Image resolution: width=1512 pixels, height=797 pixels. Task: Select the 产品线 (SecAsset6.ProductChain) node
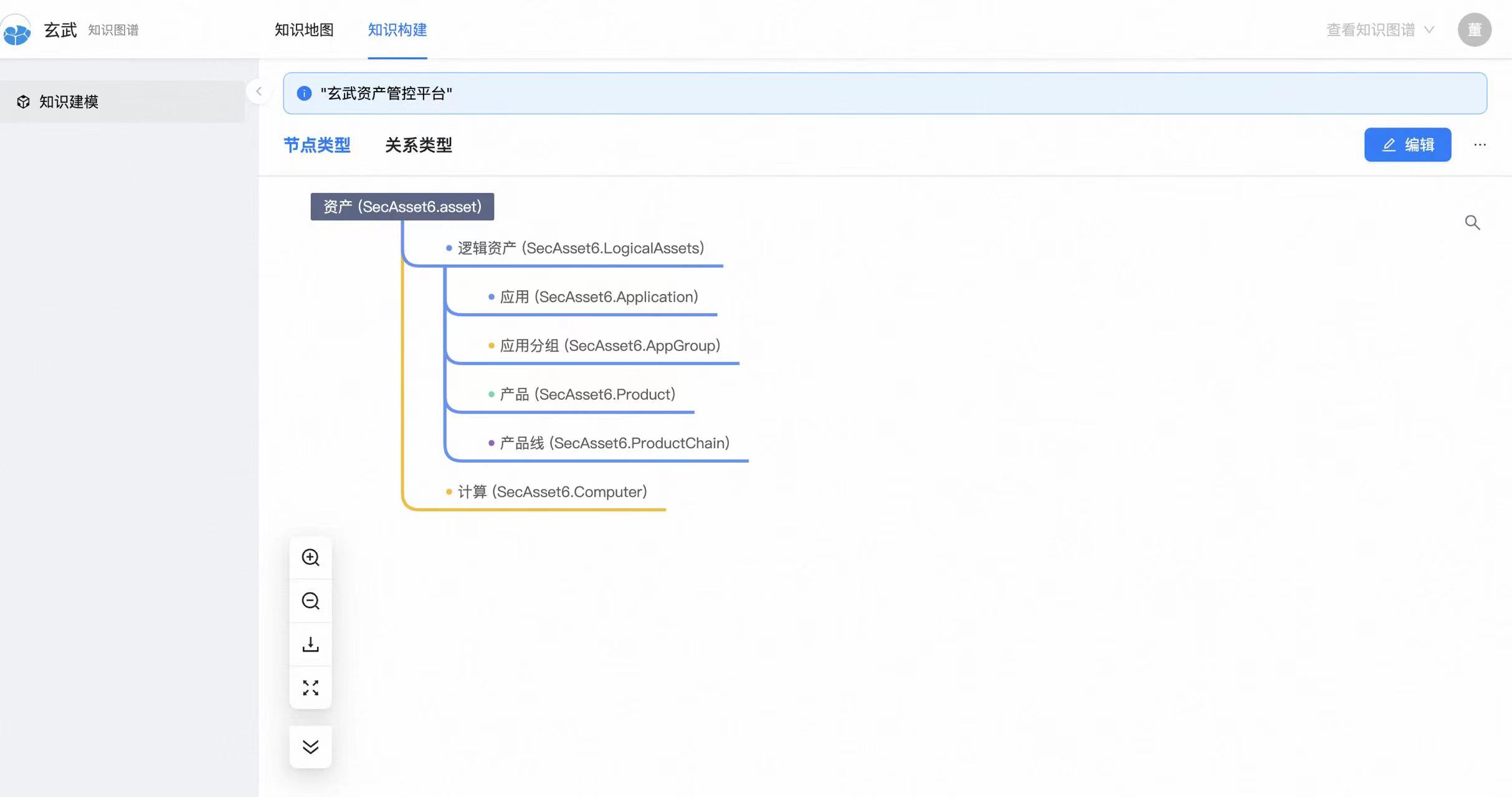pyautogui.click(x=614, y=443)
